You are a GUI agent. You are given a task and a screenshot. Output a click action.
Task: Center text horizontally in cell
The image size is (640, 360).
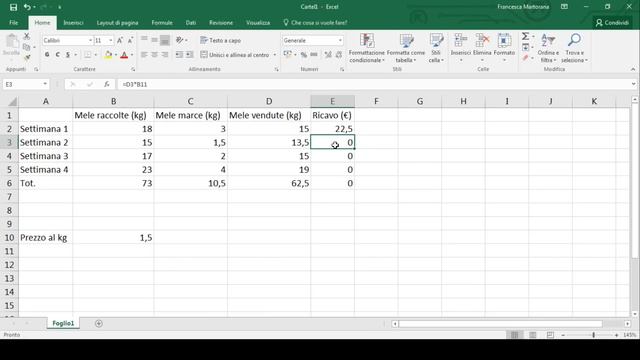coord(154,55)
